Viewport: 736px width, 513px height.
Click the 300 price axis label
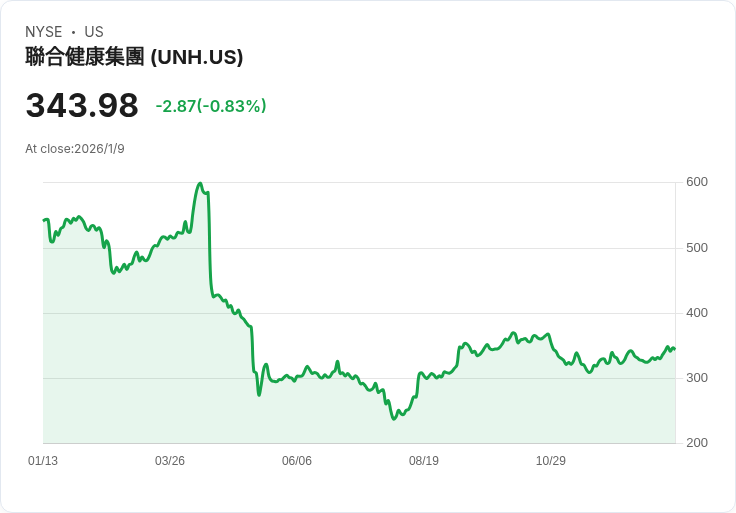click(x=697, y=378)
